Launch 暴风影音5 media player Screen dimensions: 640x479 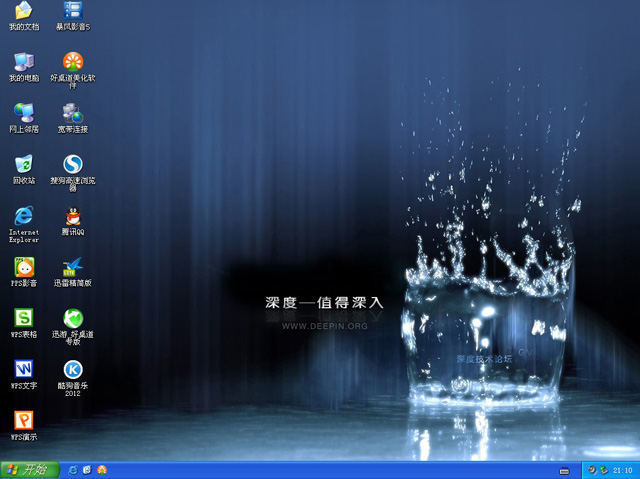(x=72, y=11)
